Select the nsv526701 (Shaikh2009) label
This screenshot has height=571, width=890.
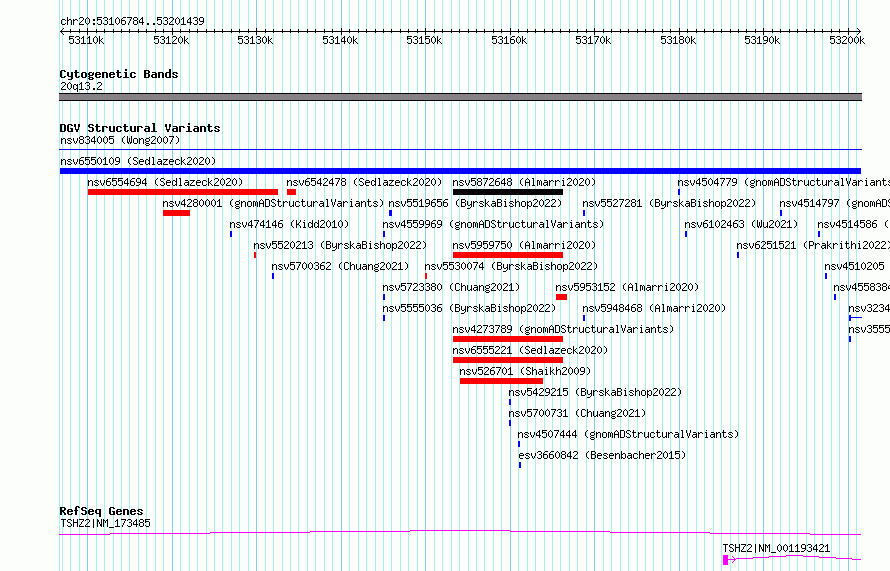[526, 371]
